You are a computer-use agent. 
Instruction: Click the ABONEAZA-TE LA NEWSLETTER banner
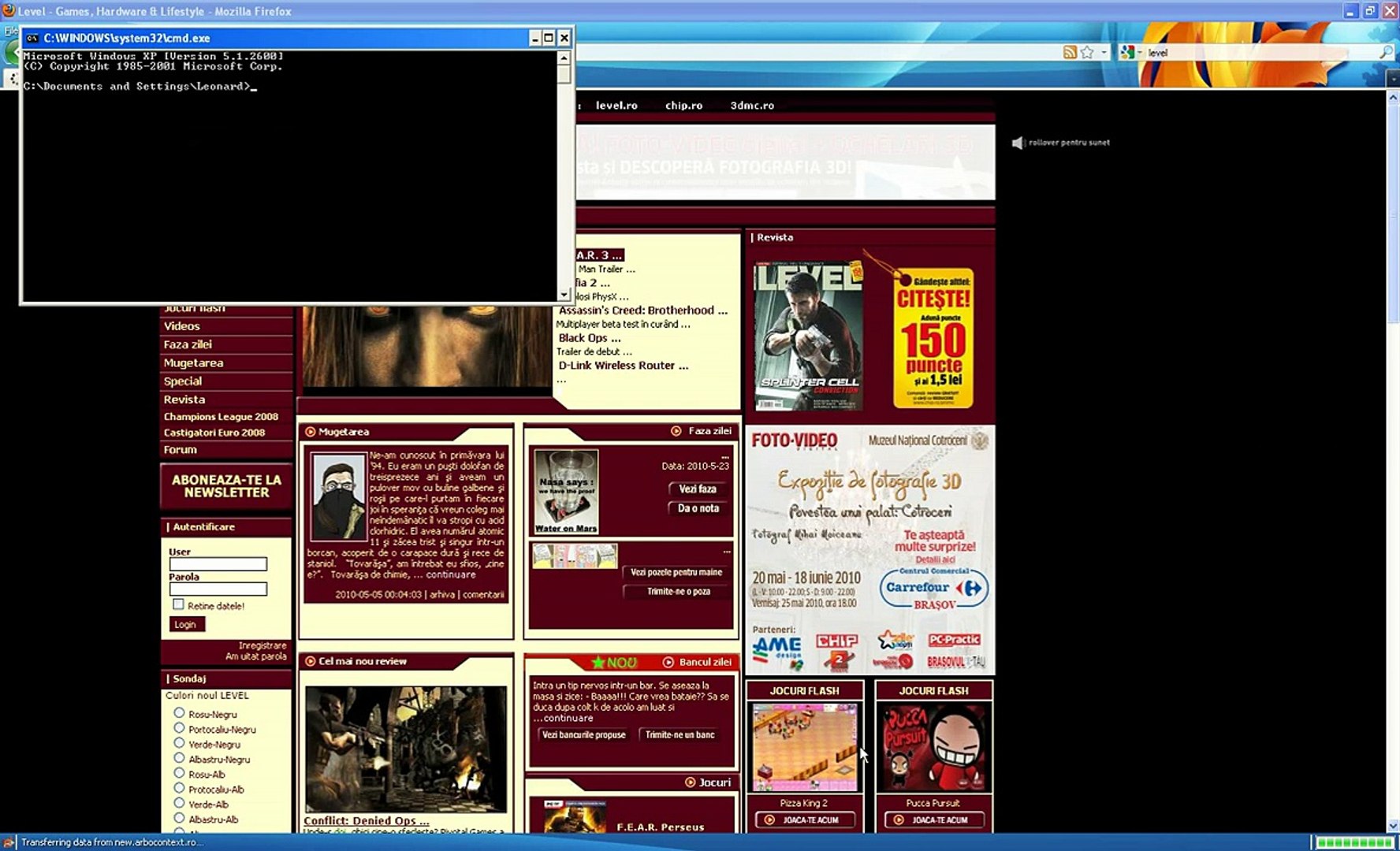click(x=226, y=486)
